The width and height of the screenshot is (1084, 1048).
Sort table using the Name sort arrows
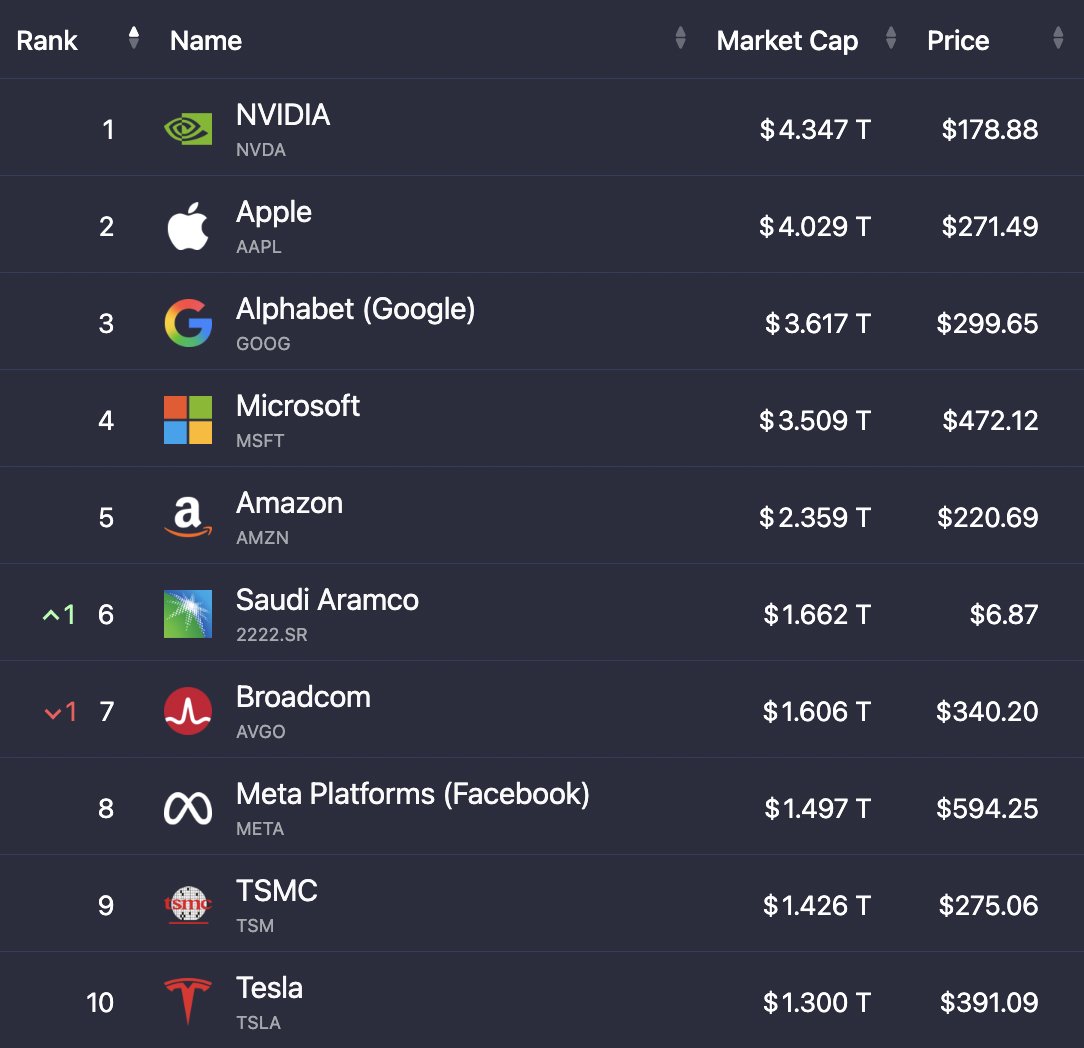[680, 38]
